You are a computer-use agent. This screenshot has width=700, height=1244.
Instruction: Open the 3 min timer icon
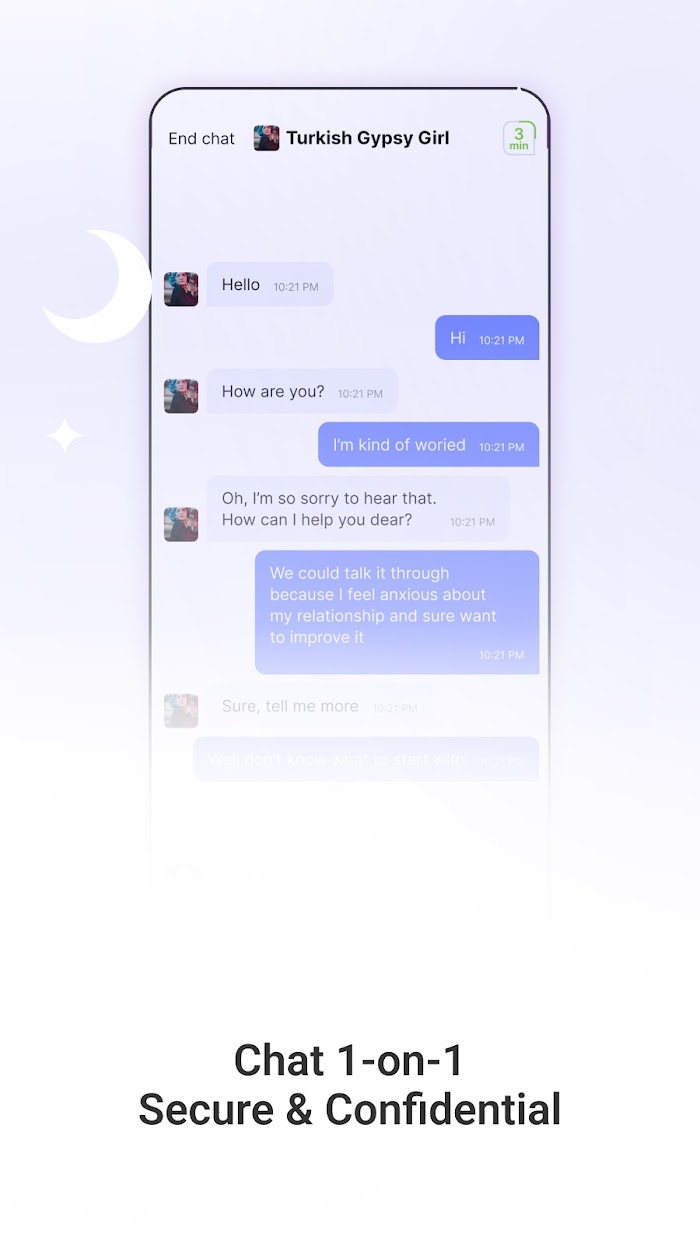[519, 138]
